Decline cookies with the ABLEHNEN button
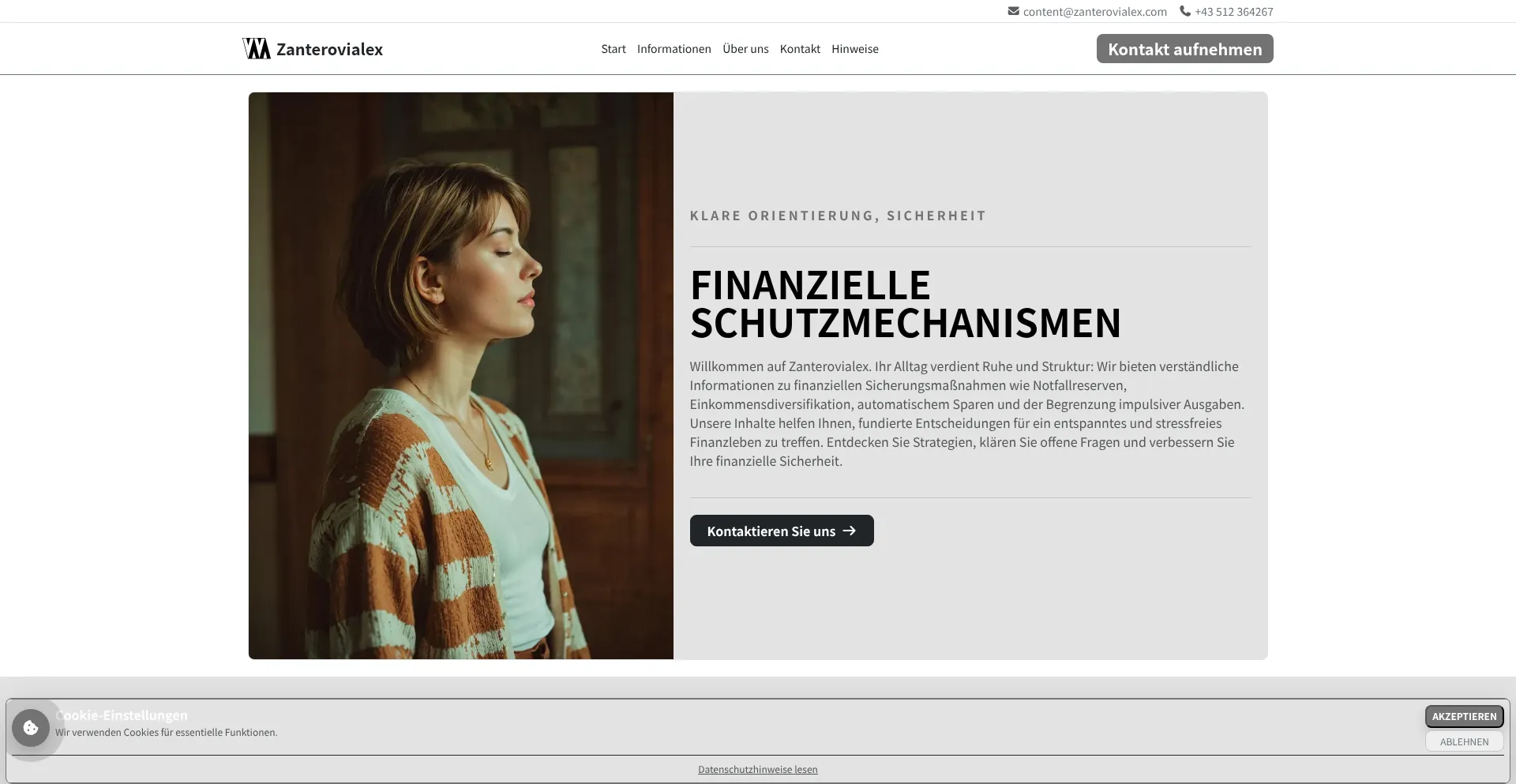The height and width of the screenshot is (784, 1516). (x=1465, y=741)
